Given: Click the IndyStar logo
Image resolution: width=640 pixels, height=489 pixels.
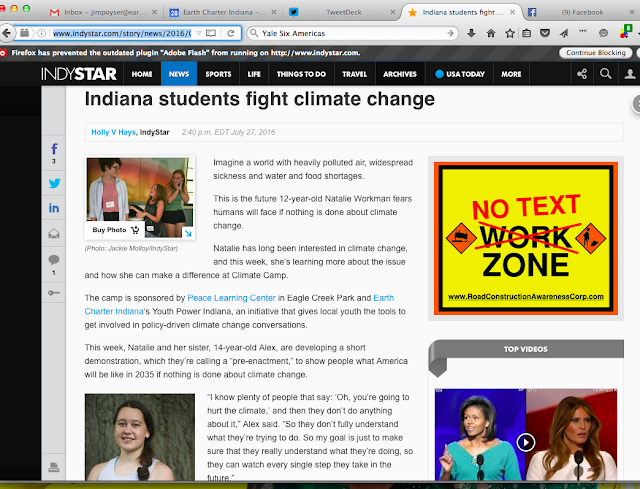Looking at the screenshot, I should [79, 74].
